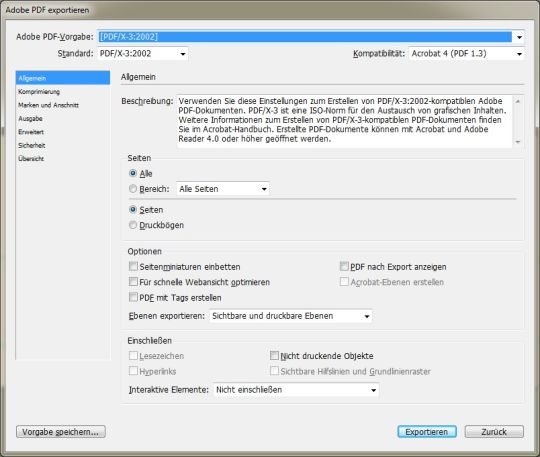The width and height of the screenshot is (540, 457).
Task: Click the Exportieren button
Action: (x=427, y=432)
